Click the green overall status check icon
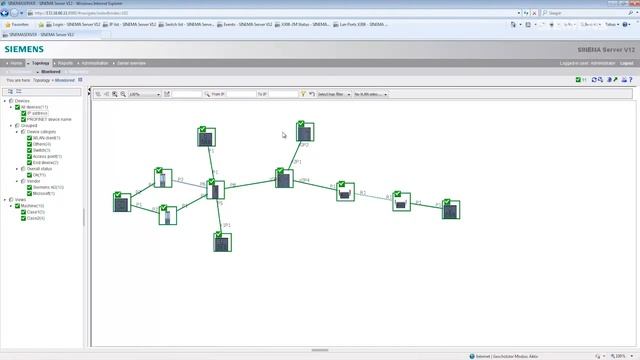Screen dimensions: 640x360 tap(578, 80)
